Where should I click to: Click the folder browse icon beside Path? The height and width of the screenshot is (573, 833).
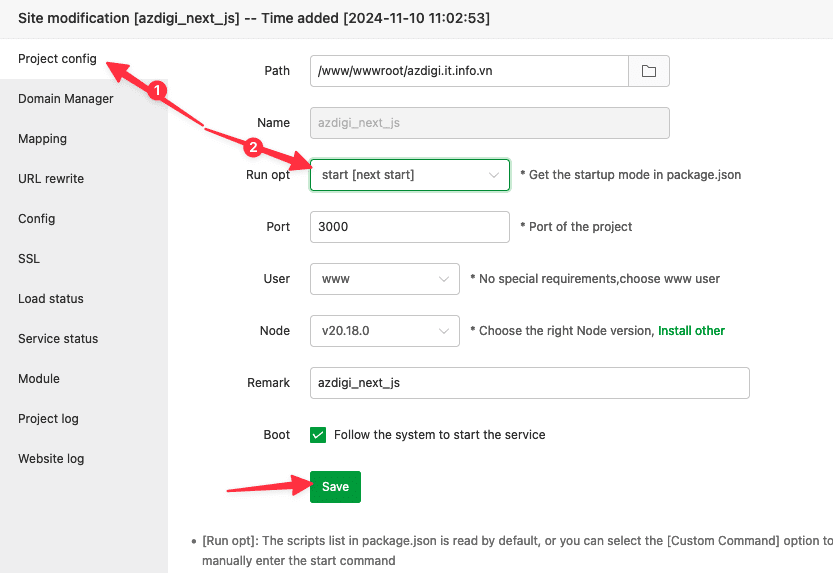point(649,71)
